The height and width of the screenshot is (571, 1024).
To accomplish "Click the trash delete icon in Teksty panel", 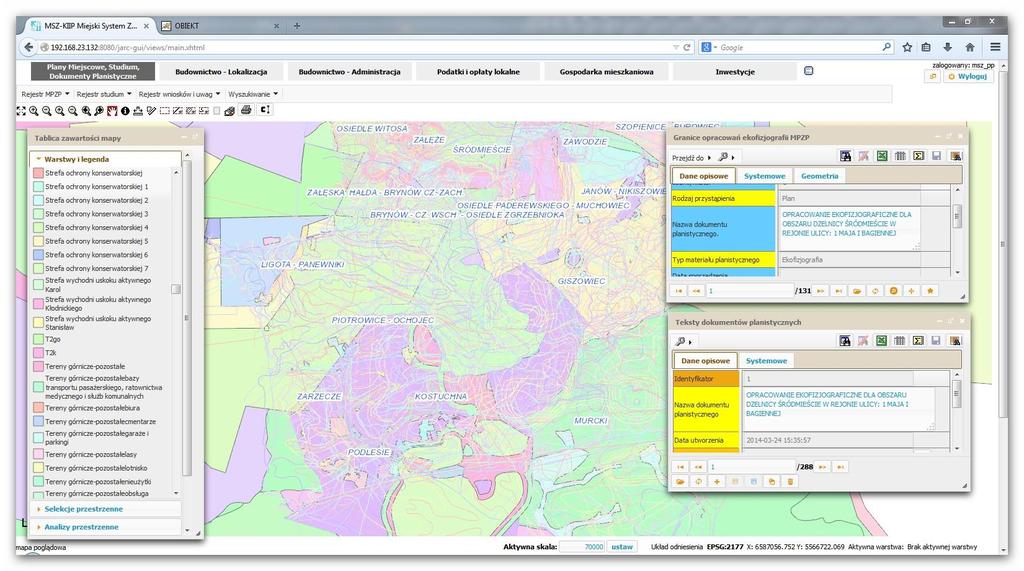I will [x=790, y=481].
